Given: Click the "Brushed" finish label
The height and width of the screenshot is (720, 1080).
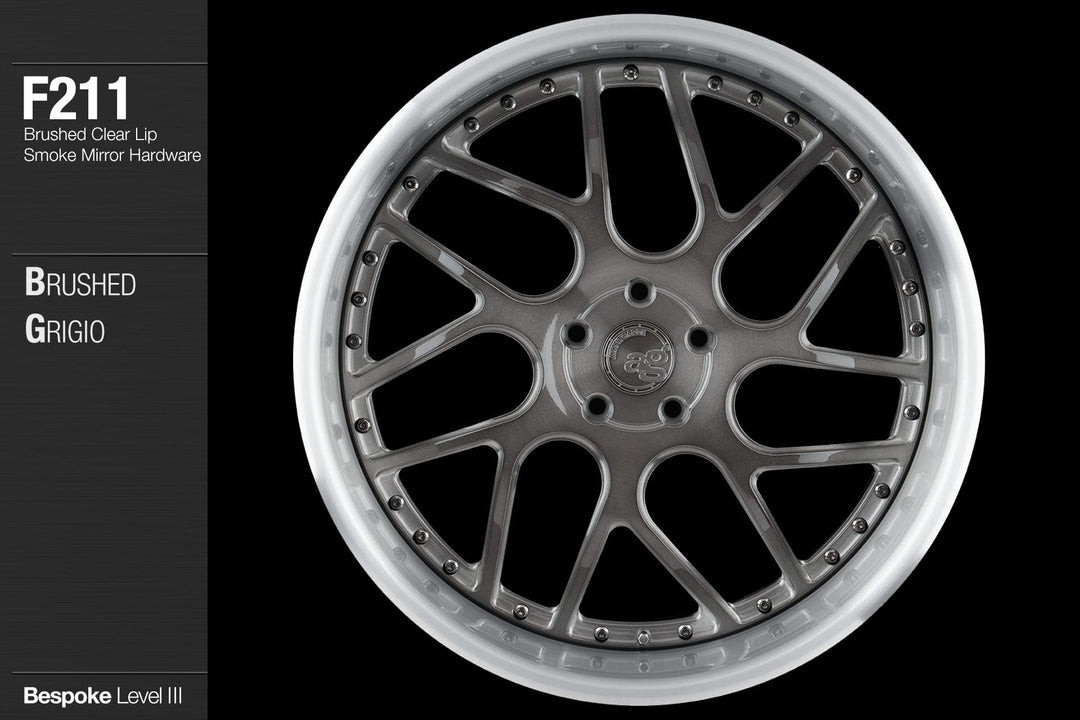Looking at the screenshot, I should (80, 284).
